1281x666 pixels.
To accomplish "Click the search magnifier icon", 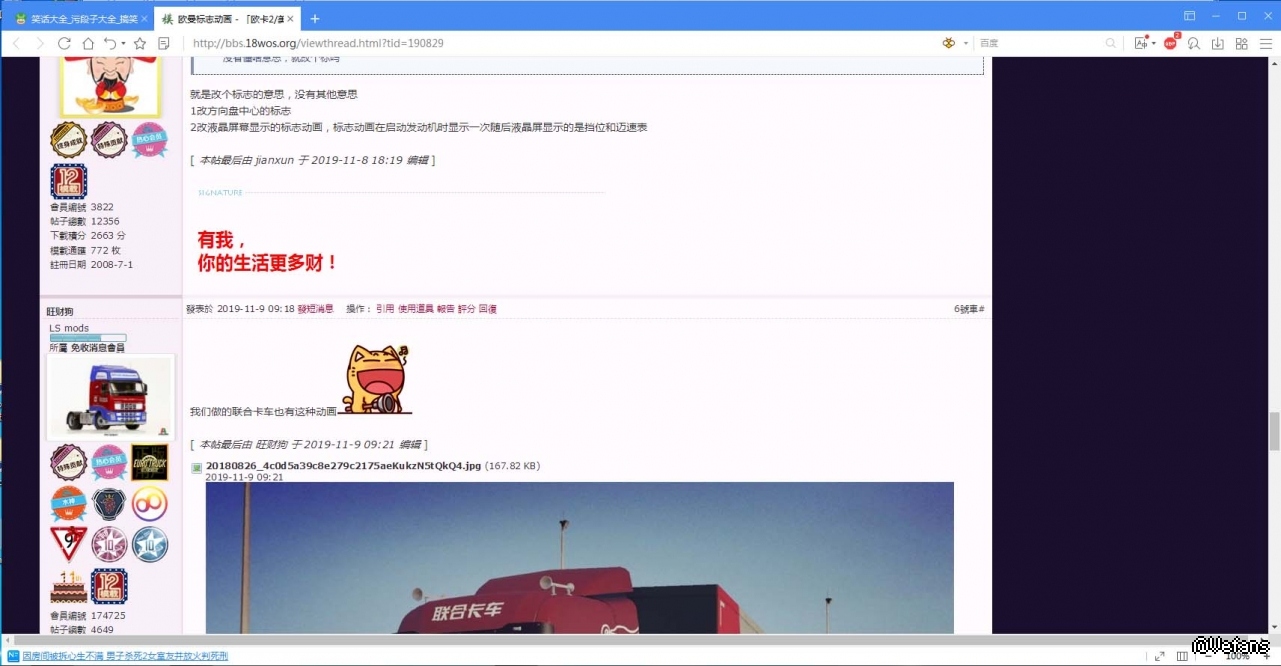I will tap(1111, 43).
